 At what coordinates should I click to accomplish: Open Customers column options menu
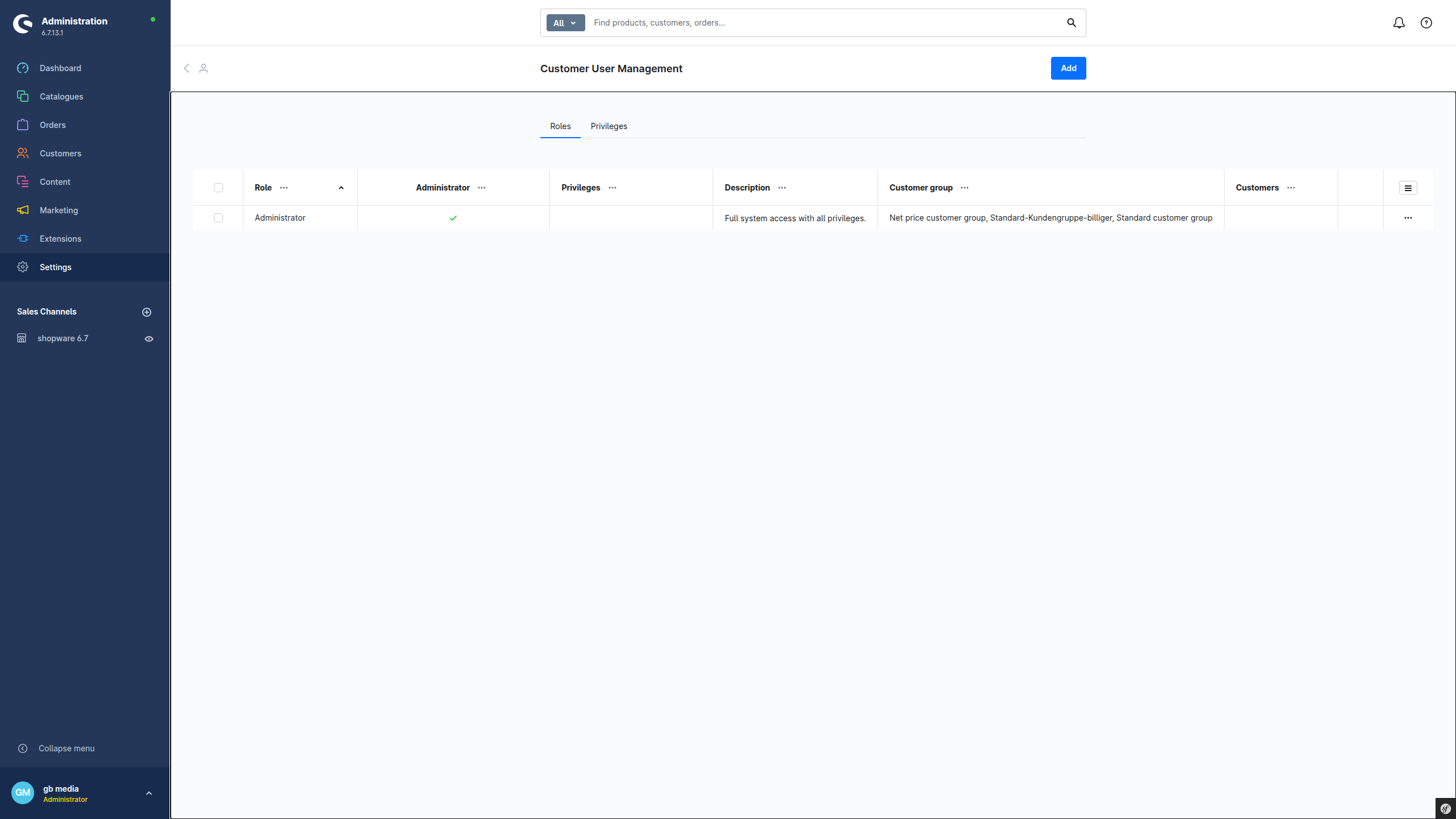point(1291,188)
